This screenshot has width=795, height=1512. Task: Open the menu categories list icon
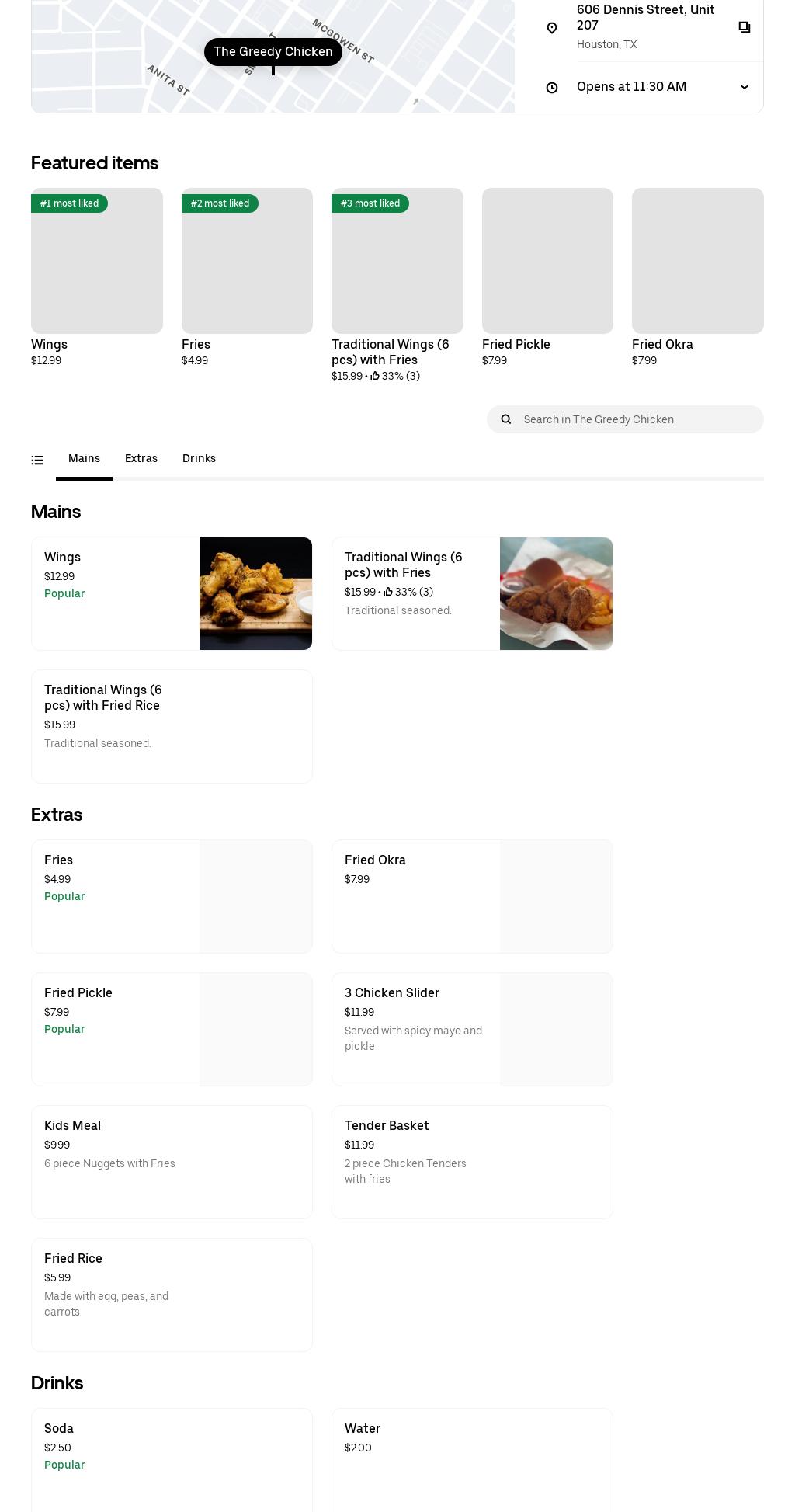pyautogui.click(x=37, y=460)
